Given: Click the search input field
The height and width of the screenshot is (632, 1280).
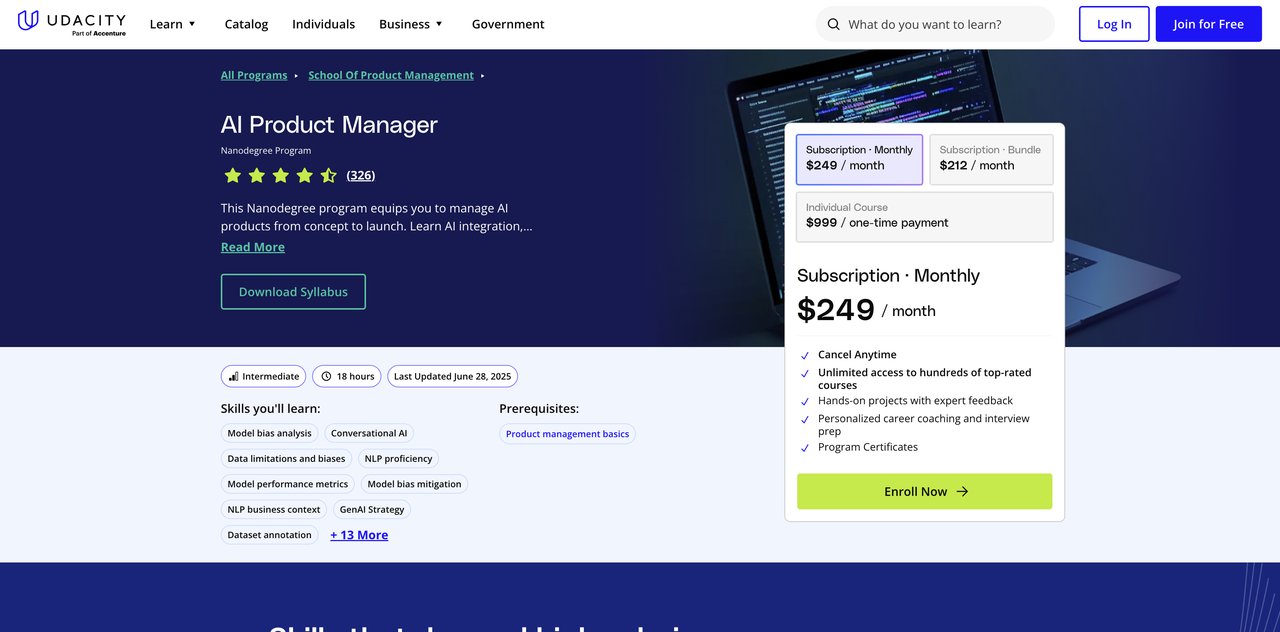Looking at the screenshot, I should (x=935, y=24).
